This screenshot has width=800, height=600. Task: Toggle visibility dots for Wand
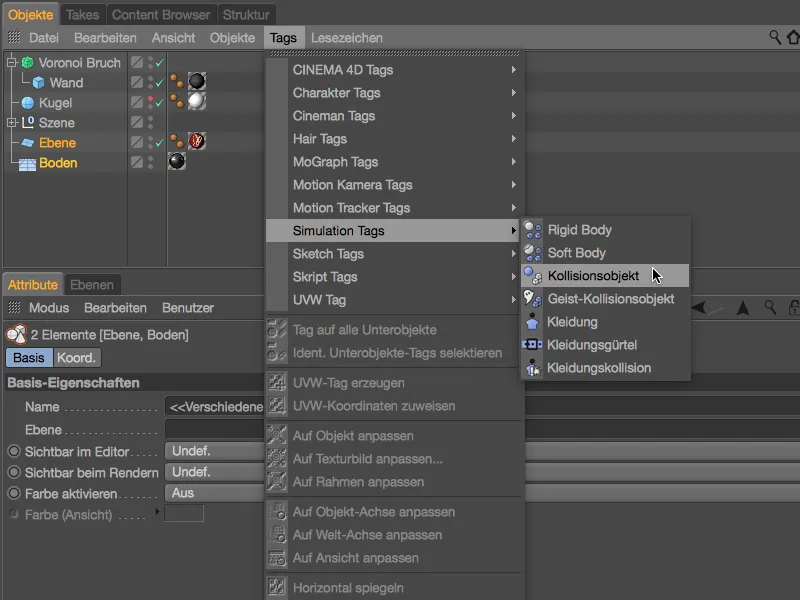coord(151,82)
